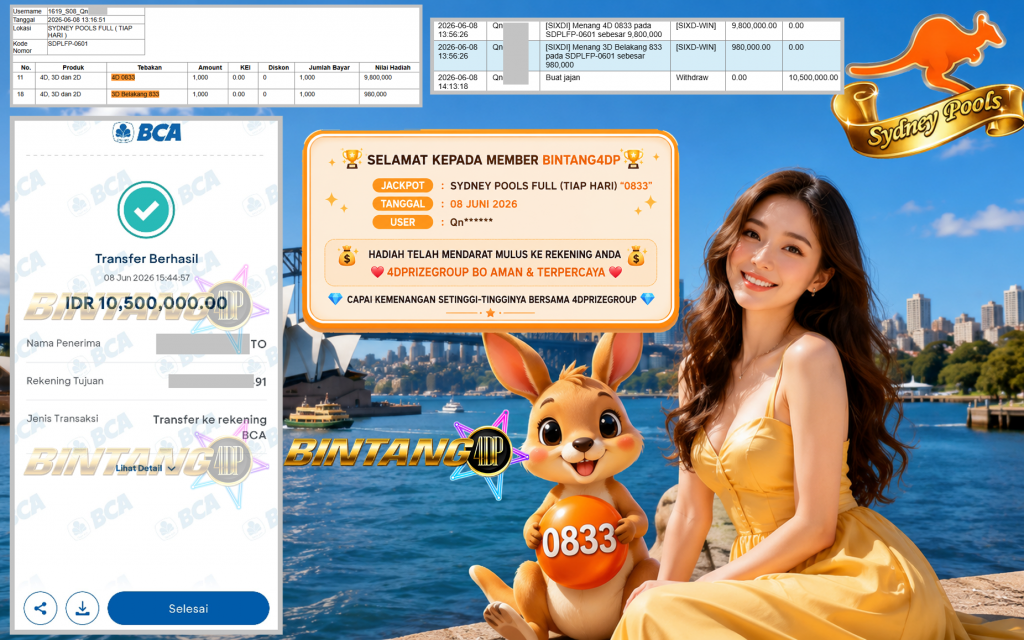Tap the download icon on the BCA receipt
Image resolution: width=1024 pixels, height=640 pixels.
(x=82, y=609)
